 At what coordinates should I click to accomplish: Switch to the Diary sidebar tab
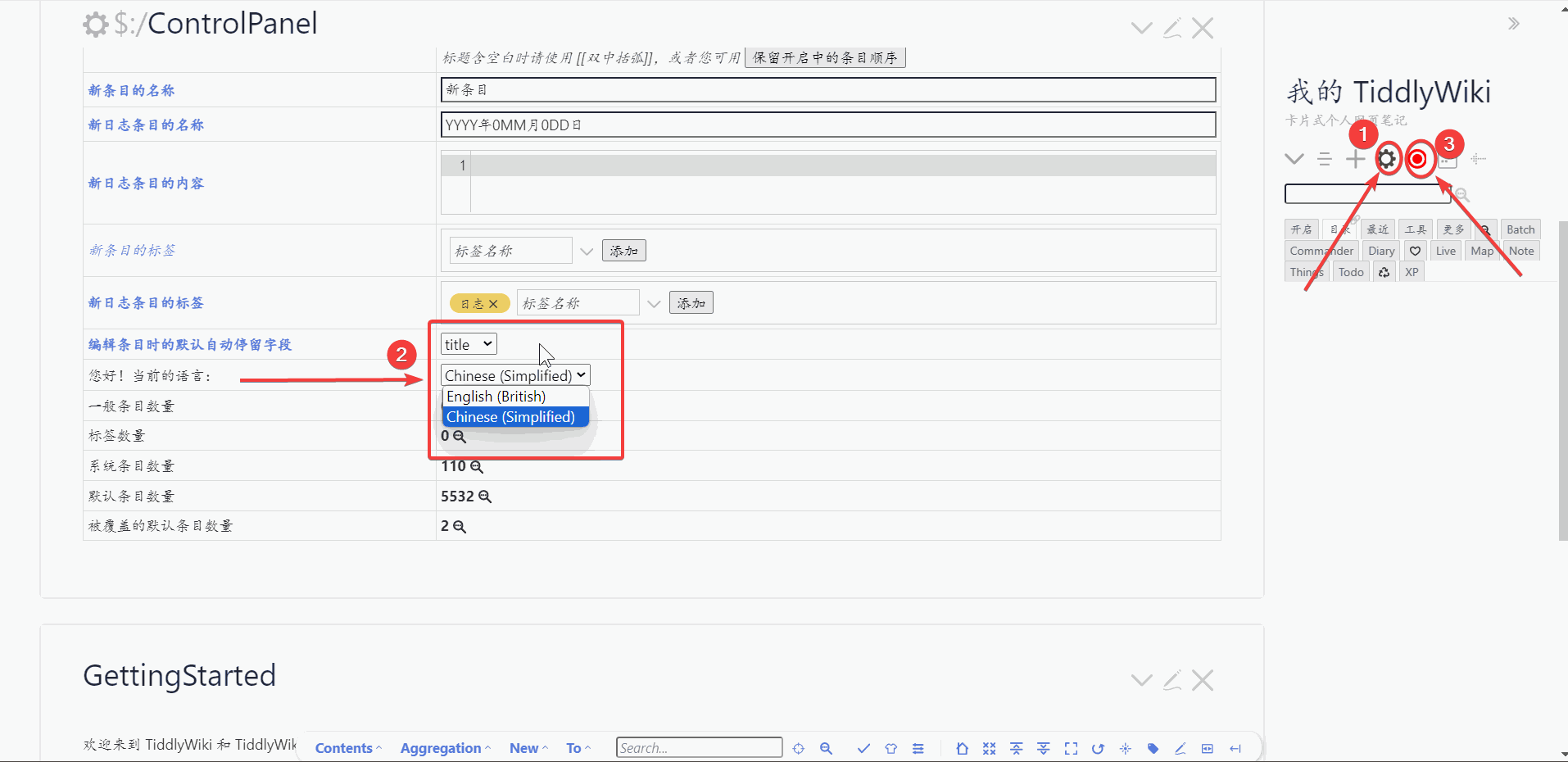(x=1381, y=251)
